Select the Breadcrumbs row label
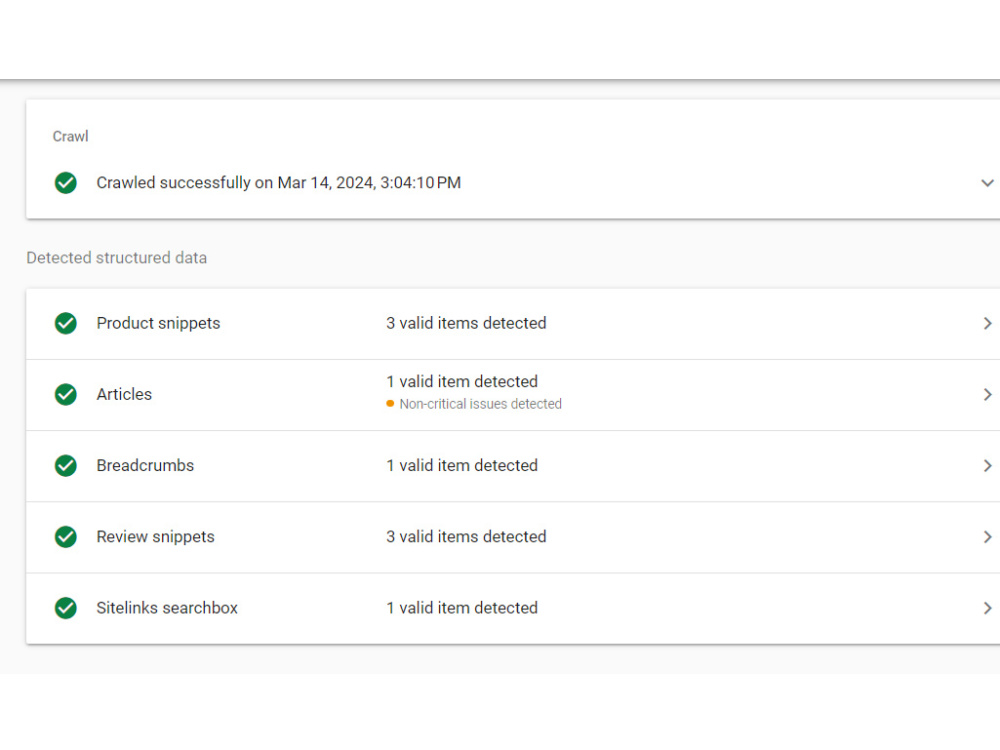Screen dimensions: 1000x750 point(145,466)
